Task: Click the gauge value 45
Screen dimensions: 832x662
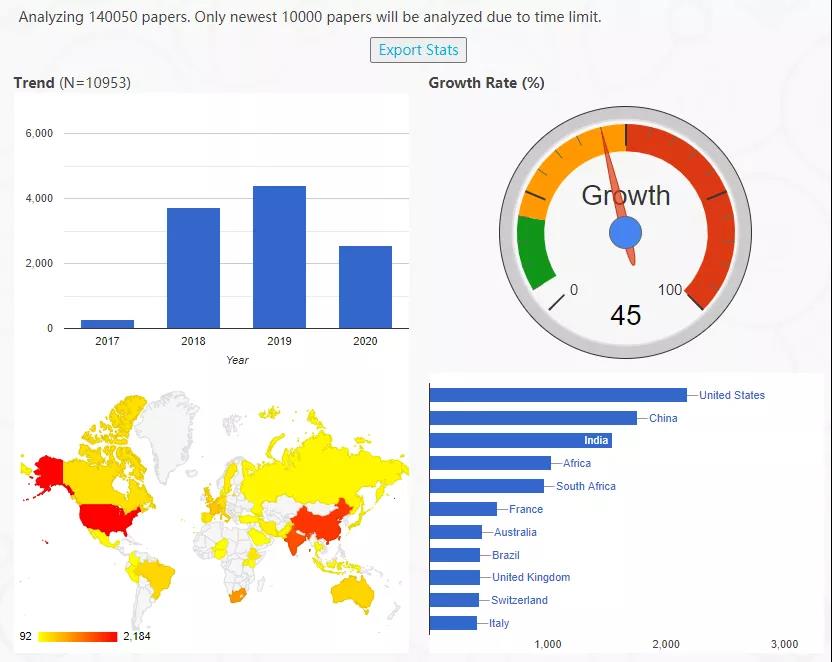Action: pyautogui.click(x=626, y=315)
